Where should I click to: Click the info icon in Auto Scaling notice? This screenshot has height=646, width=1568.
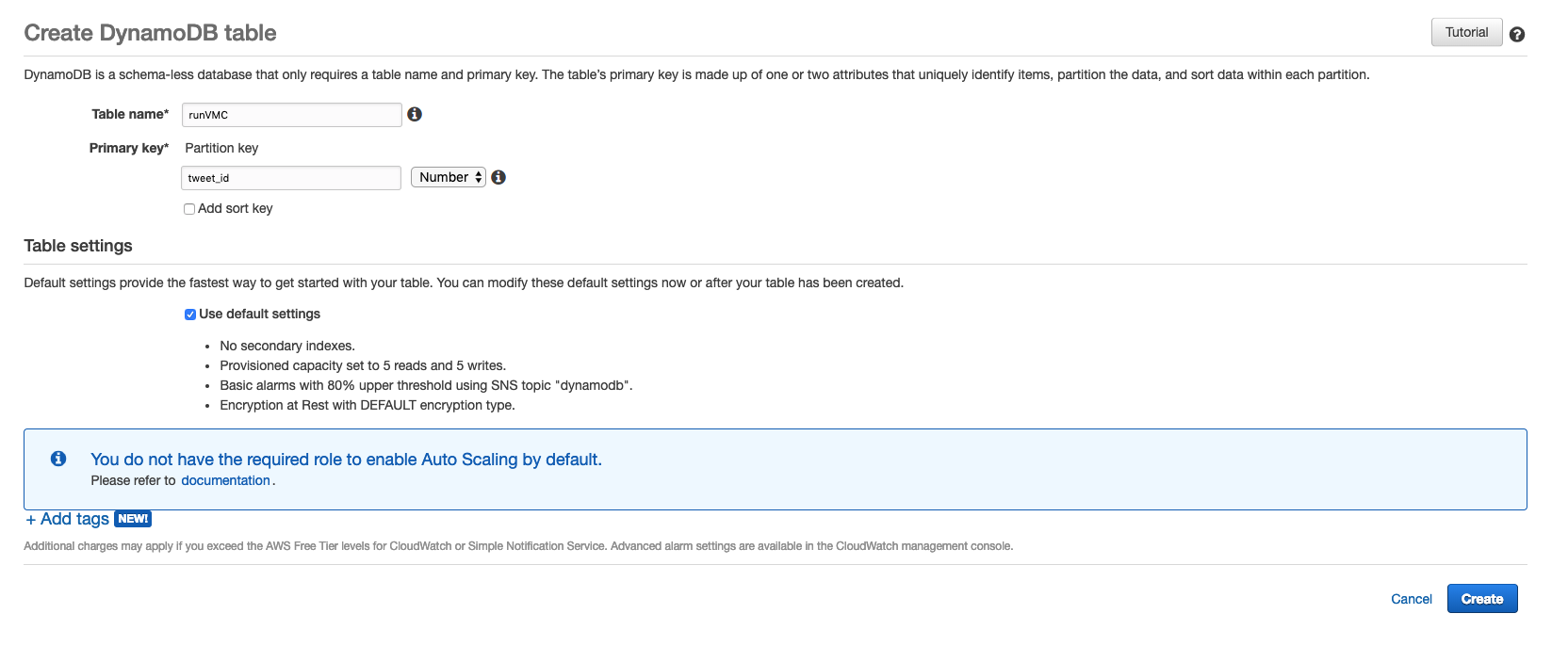(58, 459)
